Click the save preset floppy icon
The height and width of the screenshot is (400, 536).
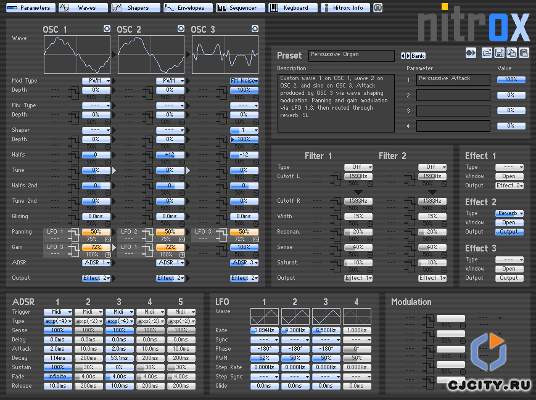click(x=499, y=53)
